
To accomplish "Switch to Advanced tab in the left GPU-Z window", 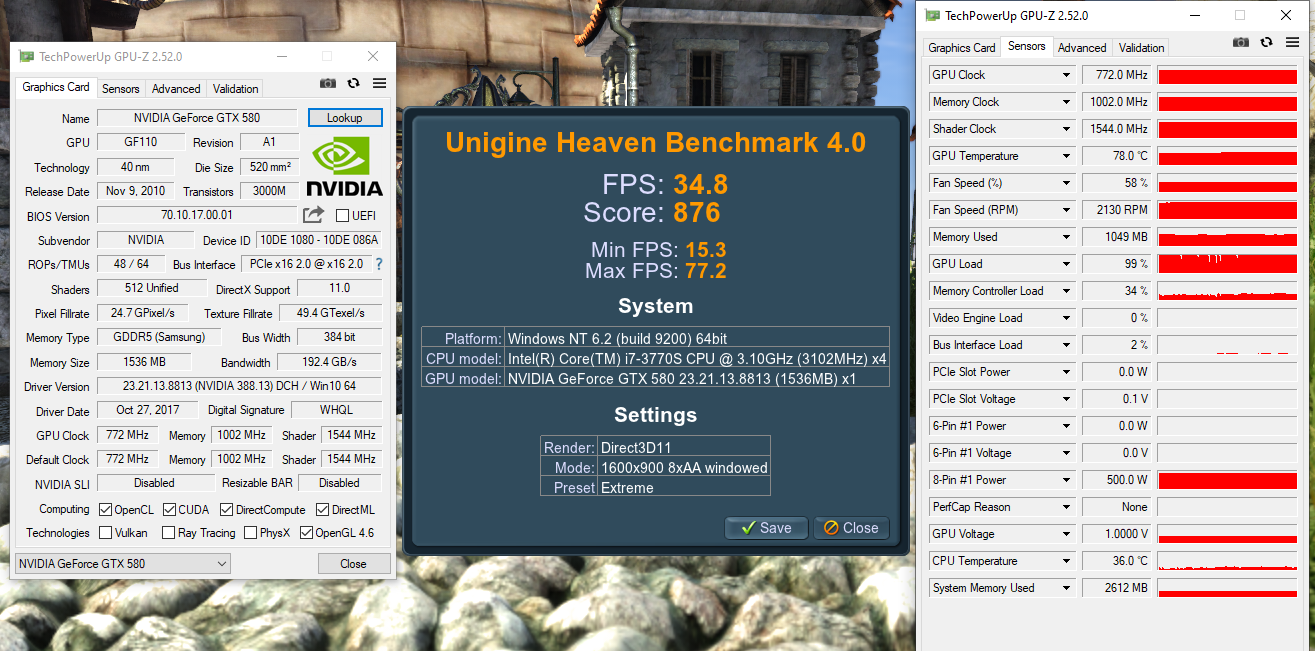I will pos(177,89).
